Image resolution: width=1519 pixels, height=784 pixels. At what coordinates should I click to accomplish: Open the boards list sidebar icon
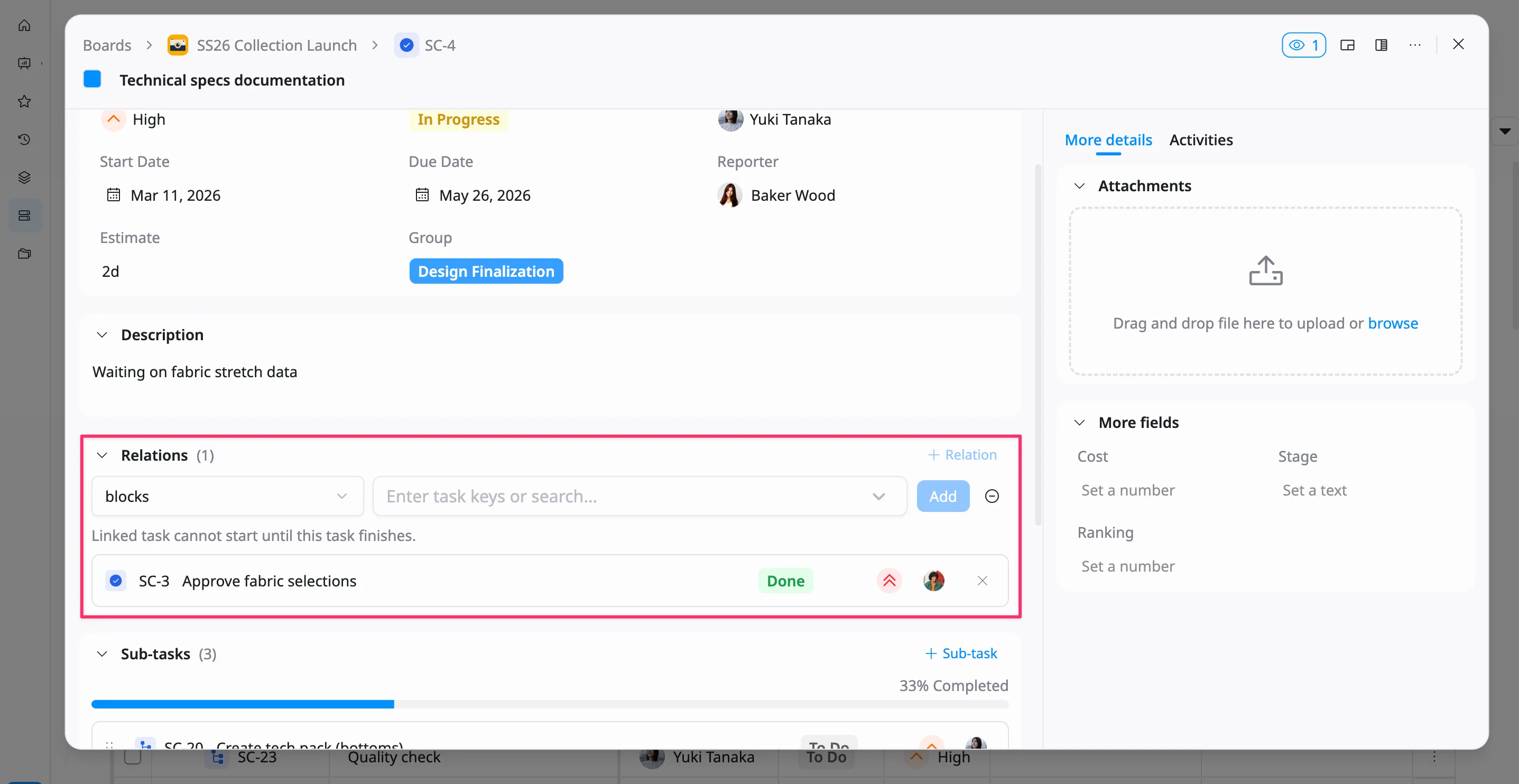[24, 216]
